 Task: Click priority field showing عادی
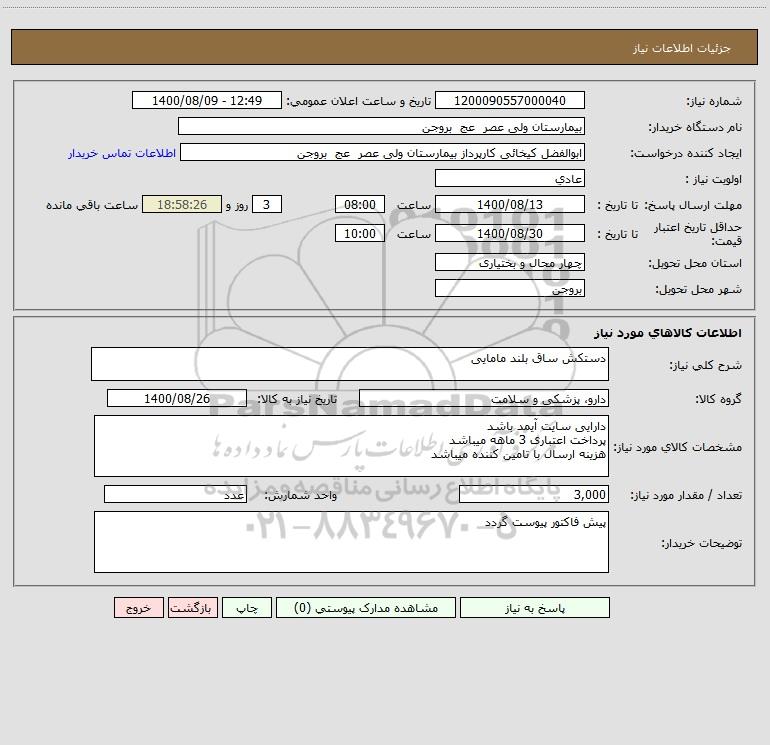(510, 178)
